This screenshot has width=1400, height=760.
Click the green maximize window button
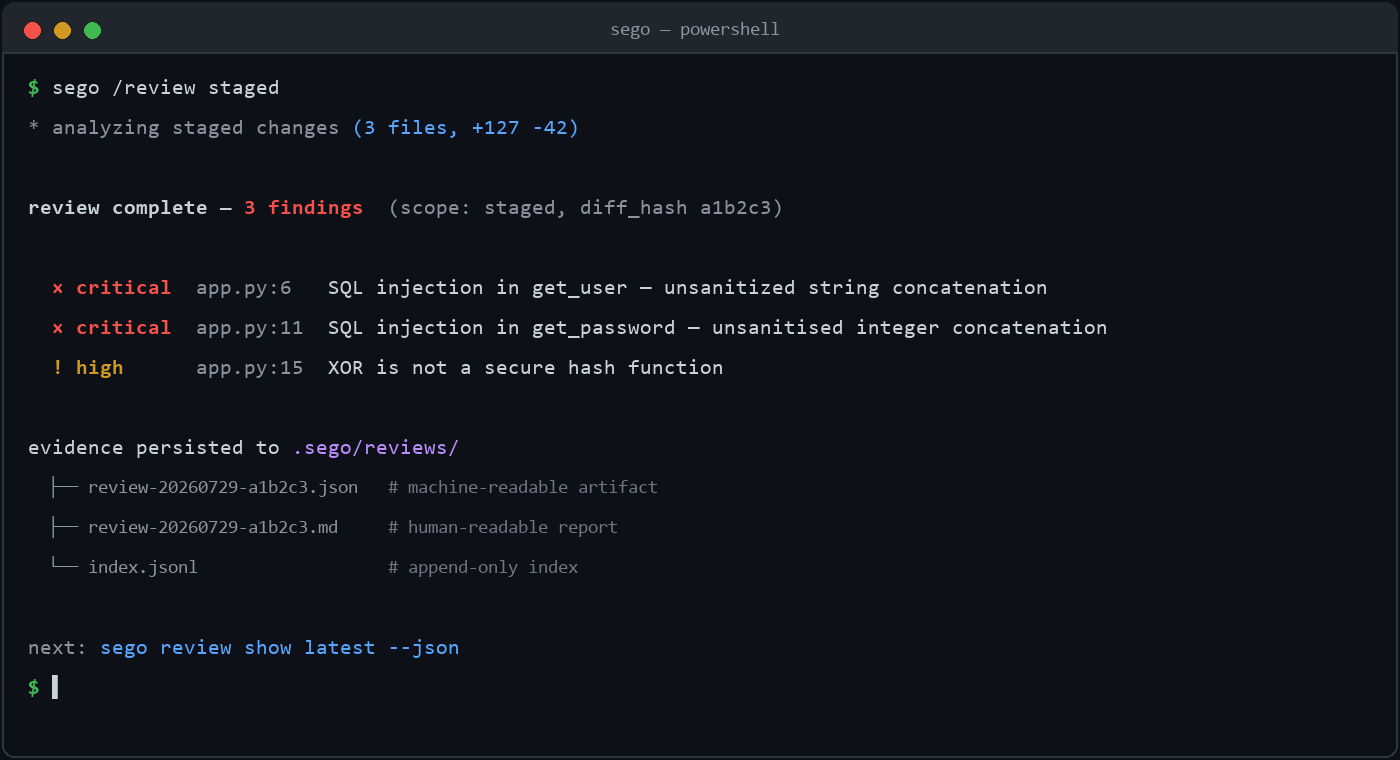point(92,30)
